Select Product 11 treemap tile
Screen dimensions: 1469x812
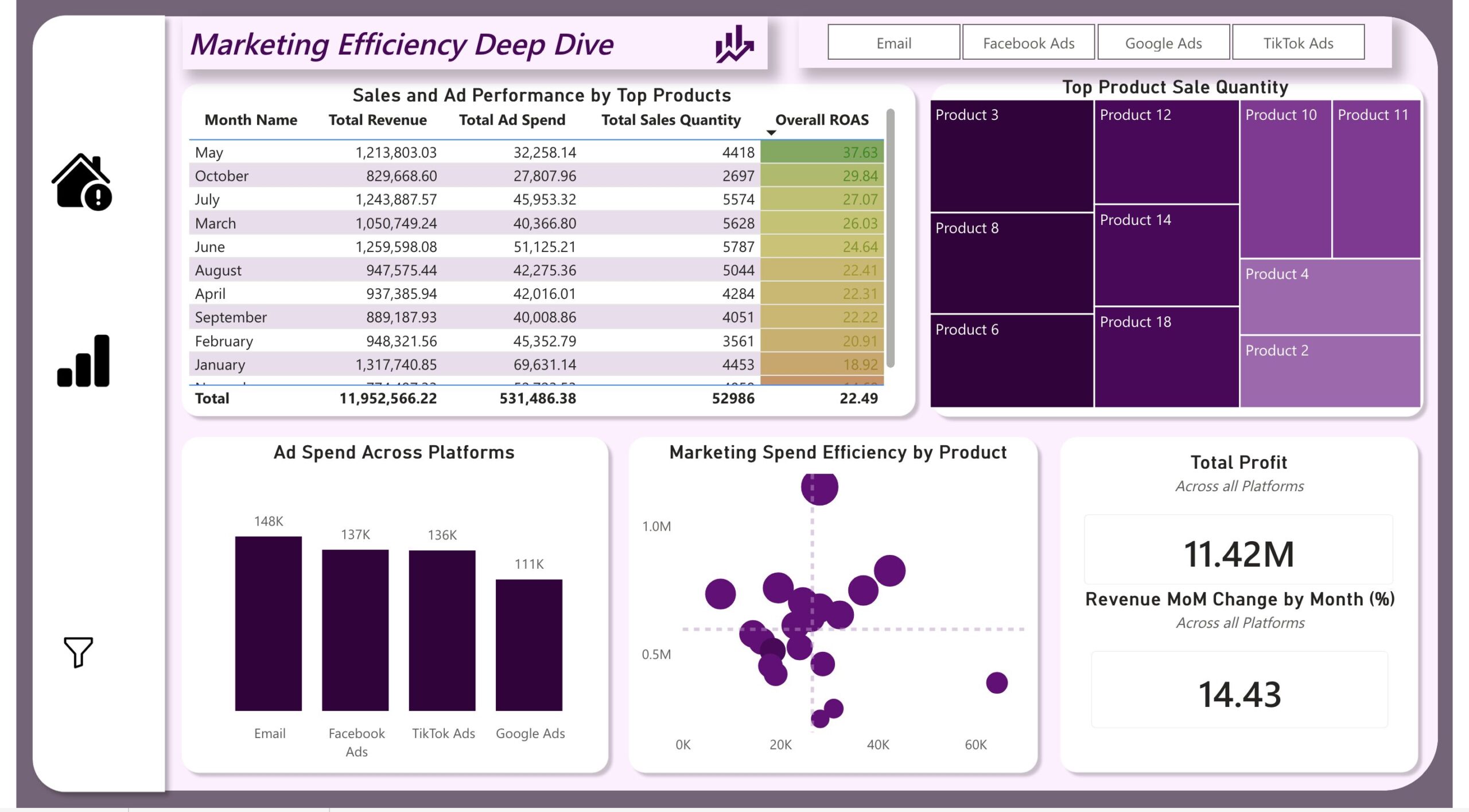point(1376,179)
